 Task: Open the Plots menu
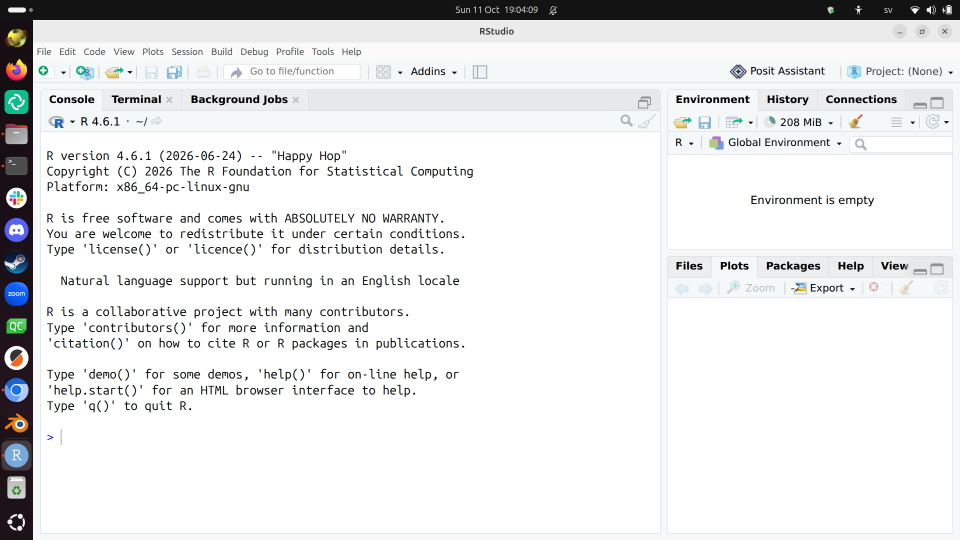pos(152,51)
